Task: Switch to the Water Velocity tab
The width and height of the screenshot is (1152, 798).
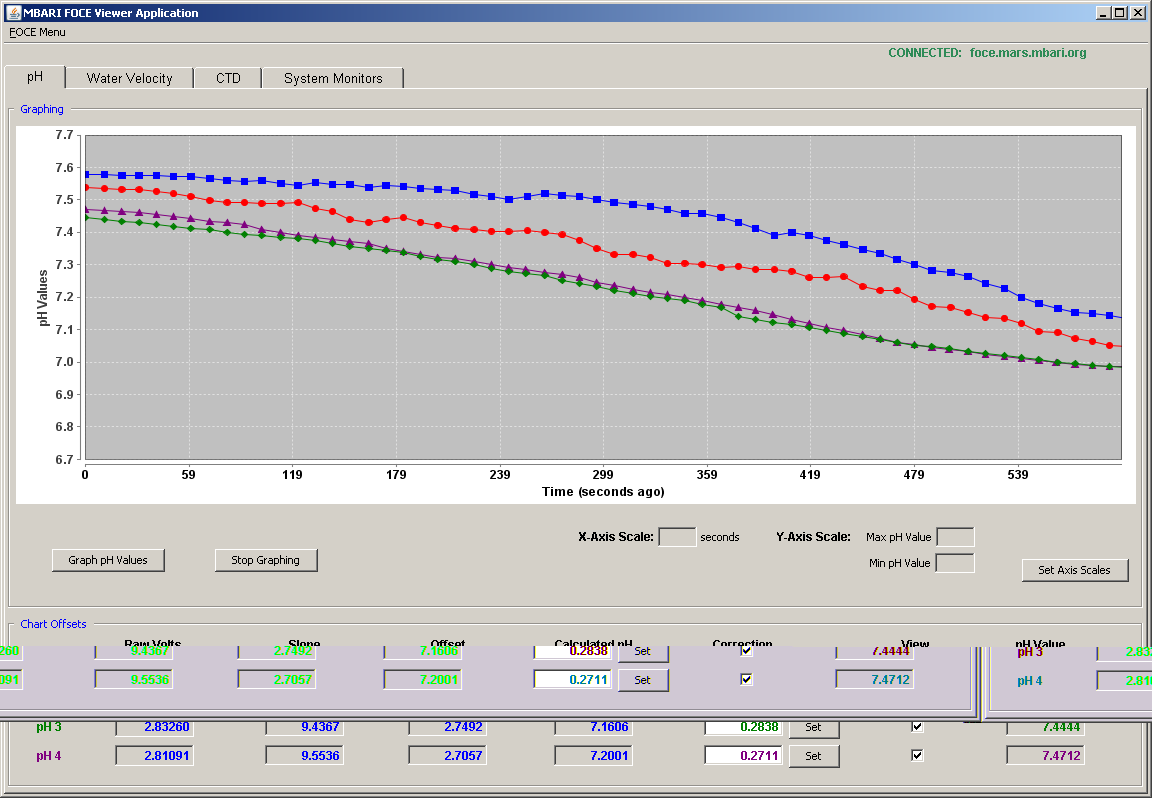Action: pyautogui.click(x=129, y=79)
